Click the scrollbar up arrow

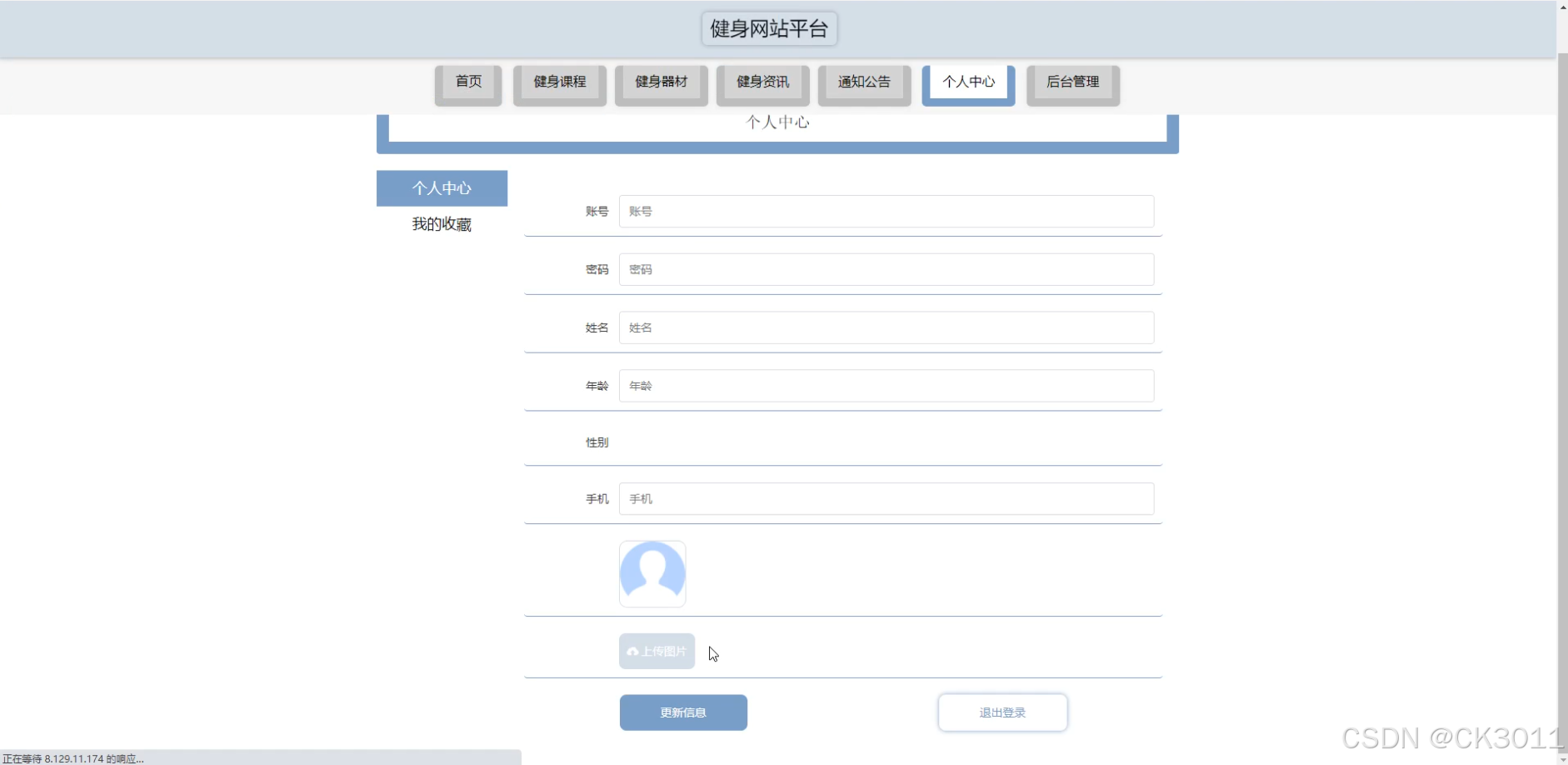tap(1561, 7)
